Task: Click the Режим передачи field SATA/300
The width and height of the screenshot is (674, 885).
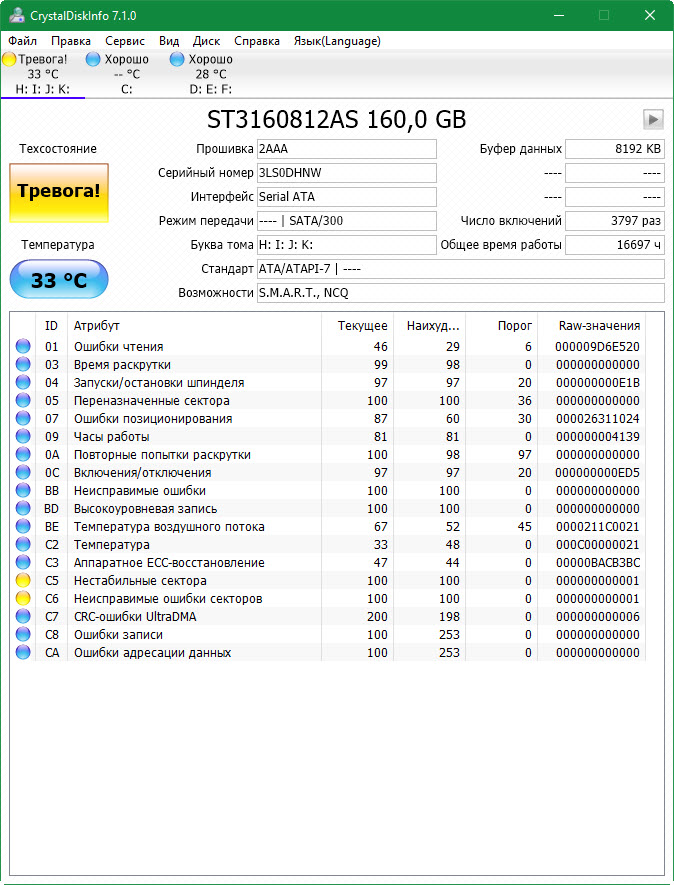Action: click(347, 221)
